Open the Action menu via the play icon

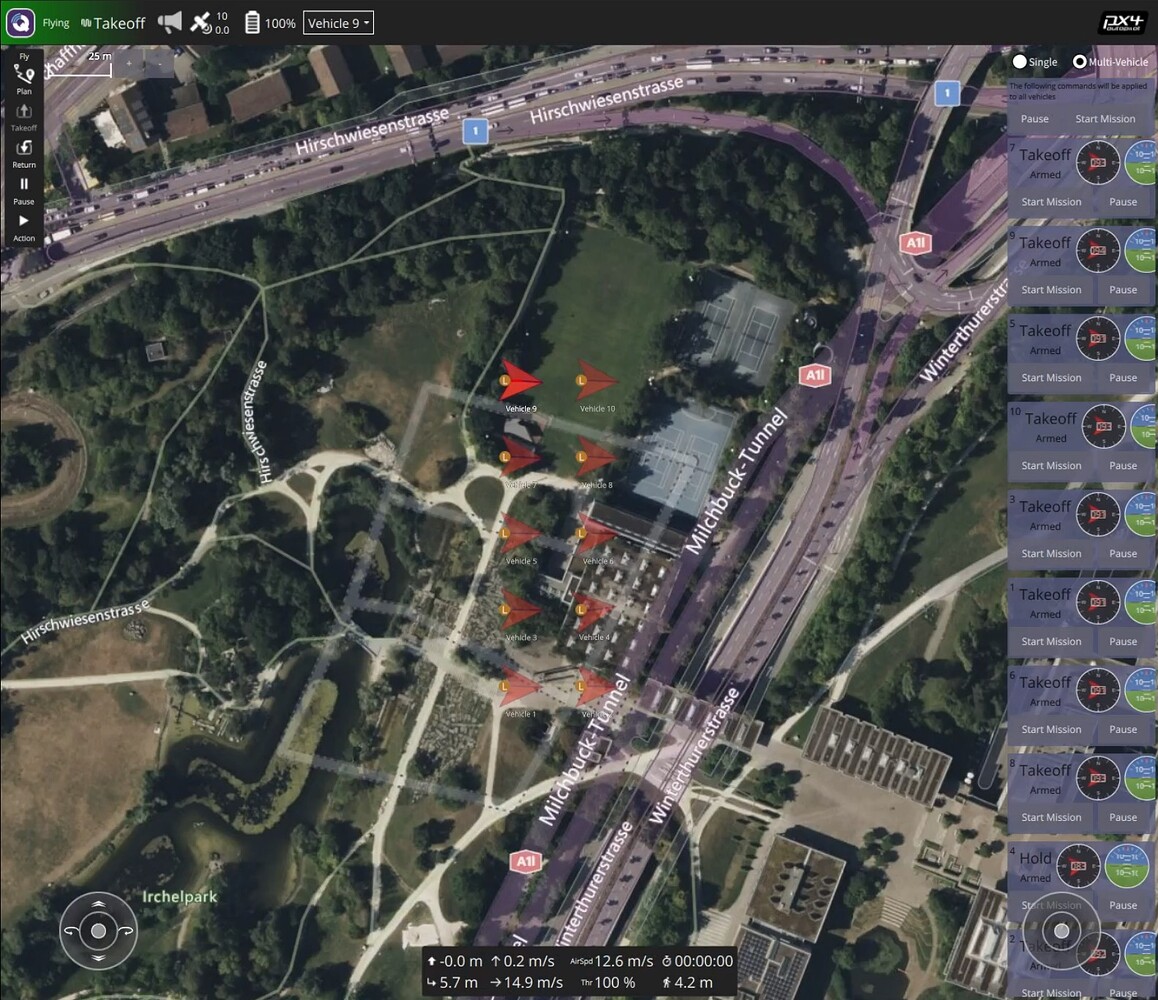coord(22,222)
